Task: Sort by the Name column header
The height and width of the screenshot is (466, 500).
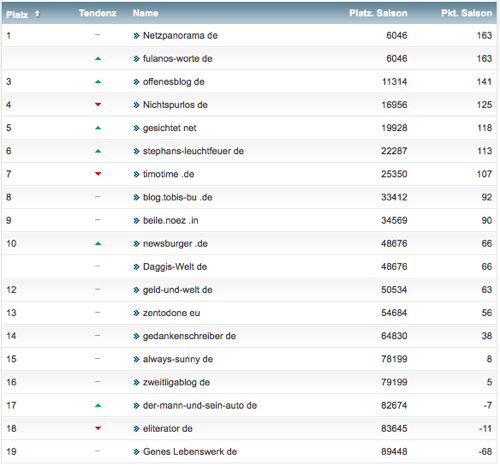Action: pyautogui.click(x=145, y=13)
